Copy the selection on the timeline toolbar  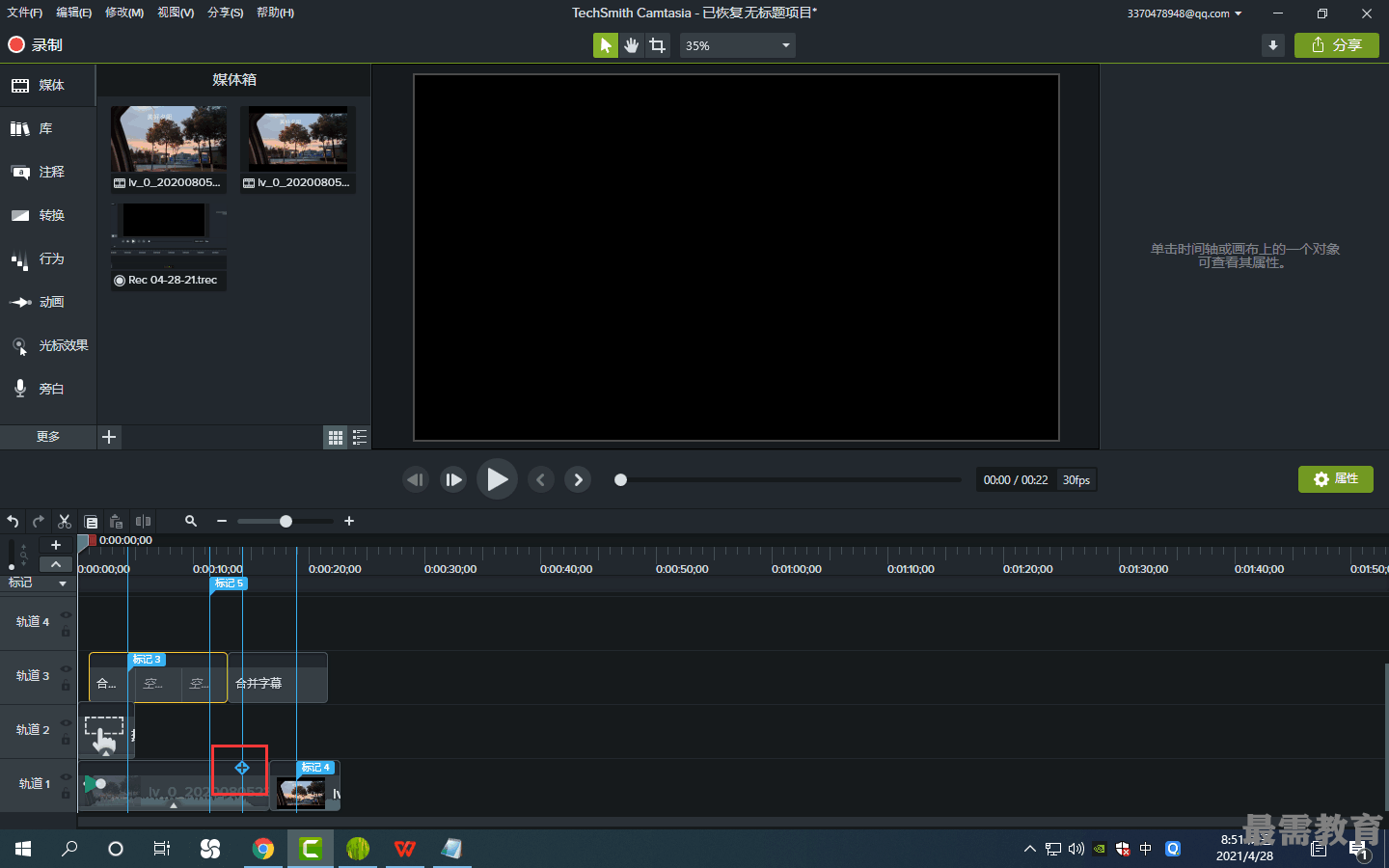pos(91,522)
